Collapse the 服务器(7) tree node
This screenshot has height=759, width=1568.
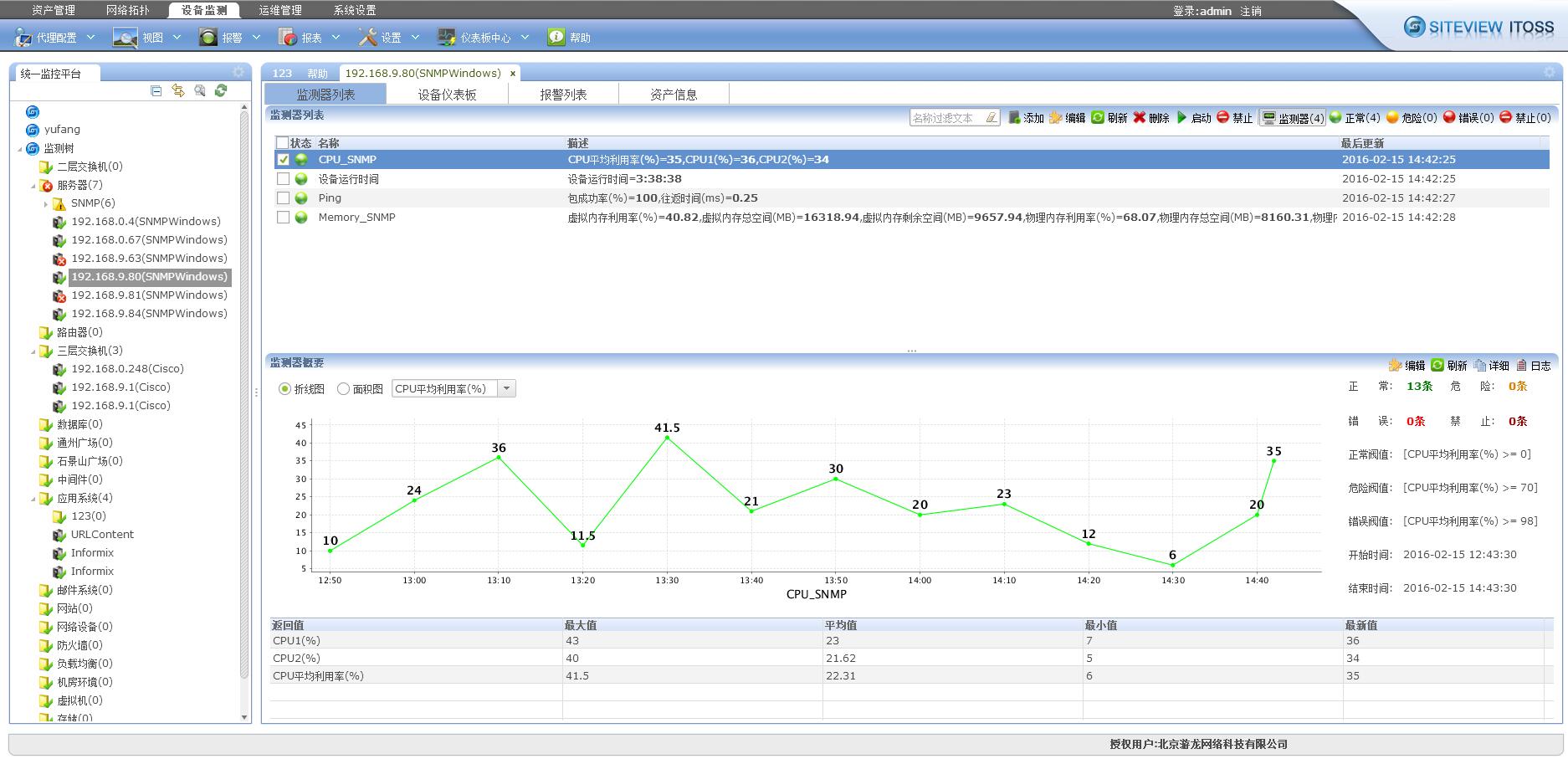tap(33, 185)
